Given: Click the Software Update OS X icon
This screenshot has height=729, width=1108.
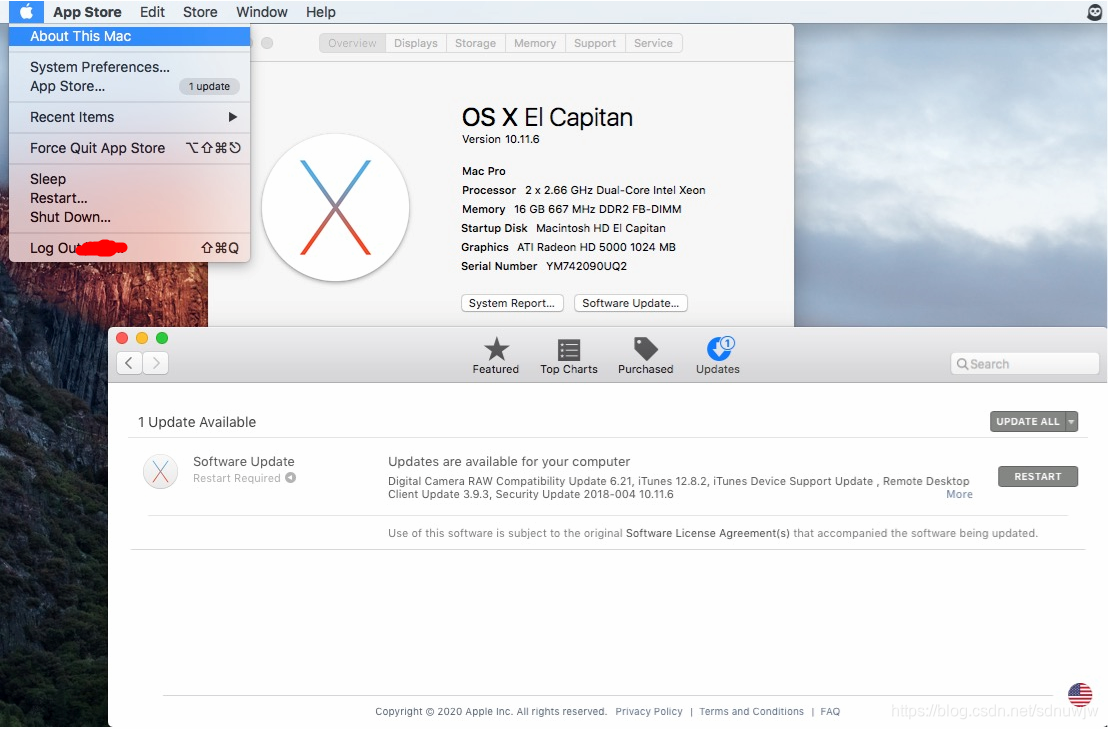Looking at the screenshot, I should pyautogui.click(x=160, y=471).
